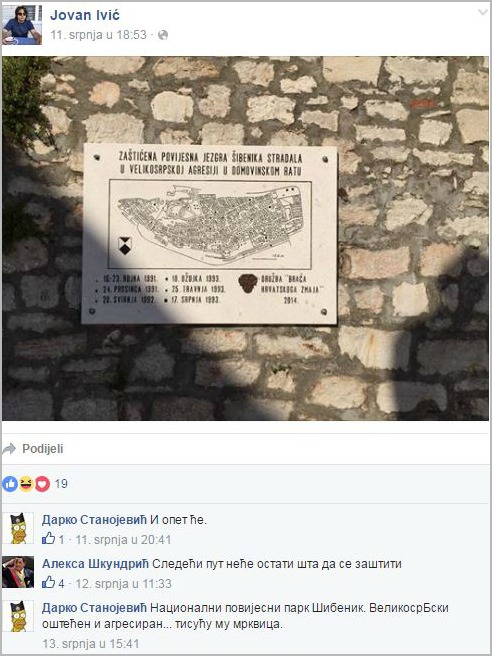The height and width of the screenshot is (656, 492).
Task: Open the Алекса Шкундрић commenter name
Action: click(x=95, y=564)
